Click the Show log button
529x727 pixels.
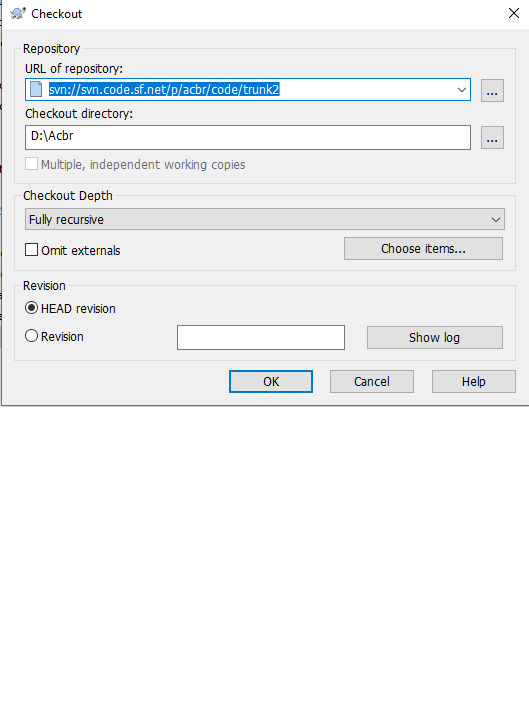click(435, 338)
